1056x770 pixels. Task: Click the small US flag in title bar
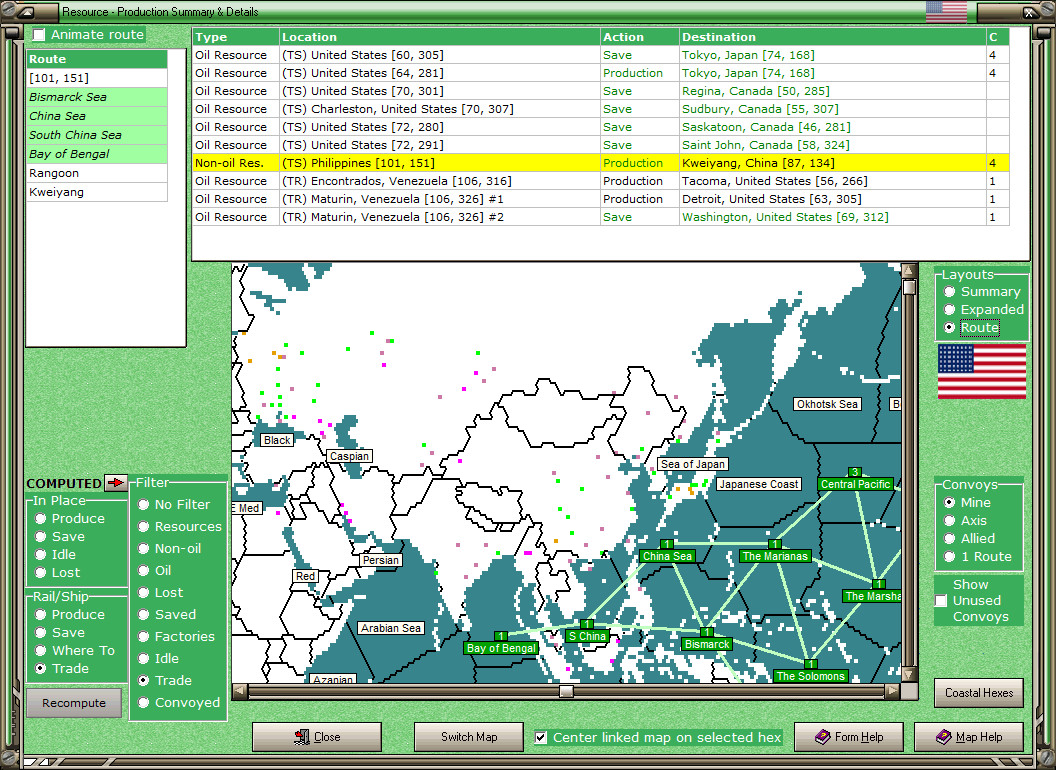pos(946,12)
